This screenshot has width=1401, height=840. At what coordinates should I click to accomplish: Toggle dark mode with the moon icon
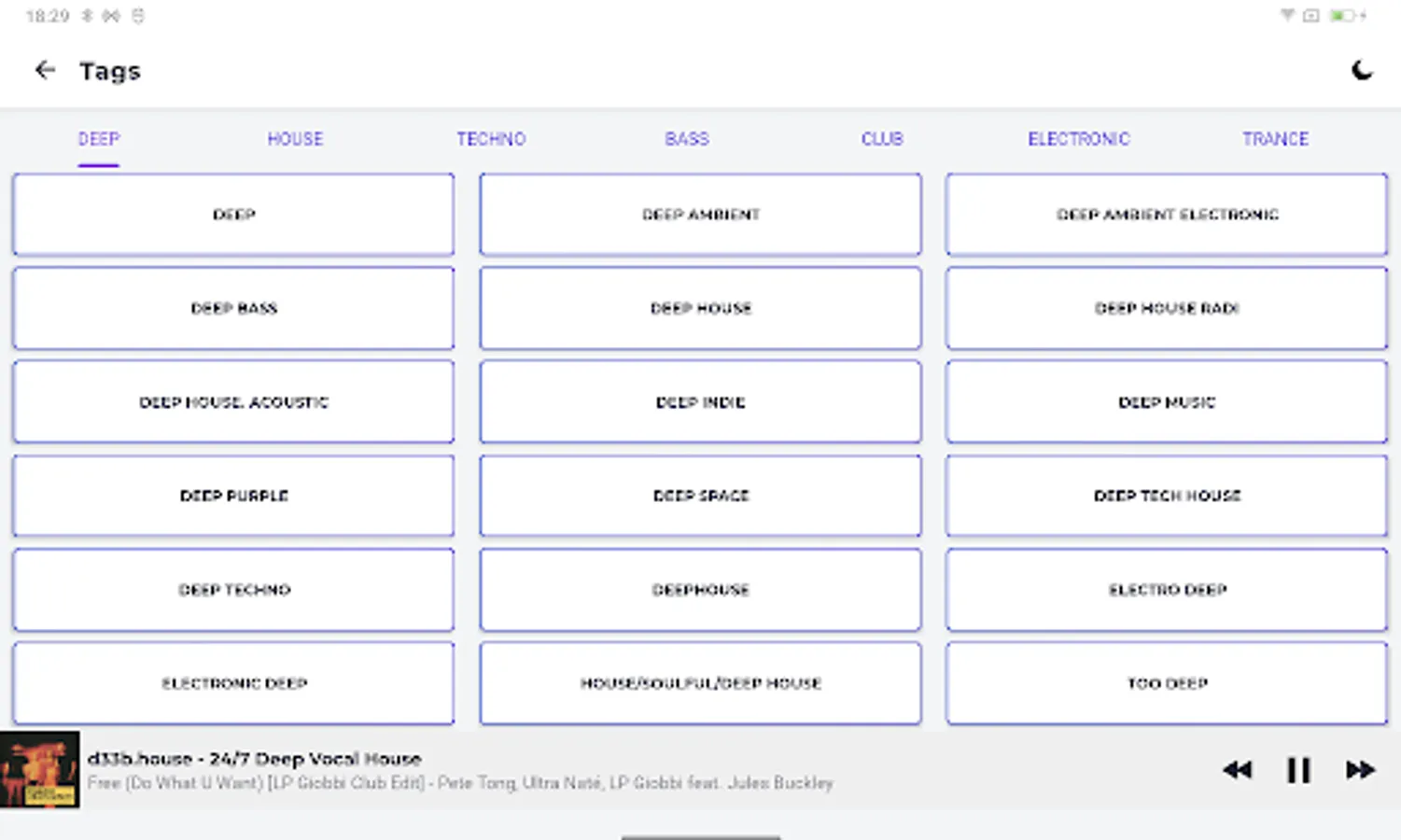[1362, 70]
